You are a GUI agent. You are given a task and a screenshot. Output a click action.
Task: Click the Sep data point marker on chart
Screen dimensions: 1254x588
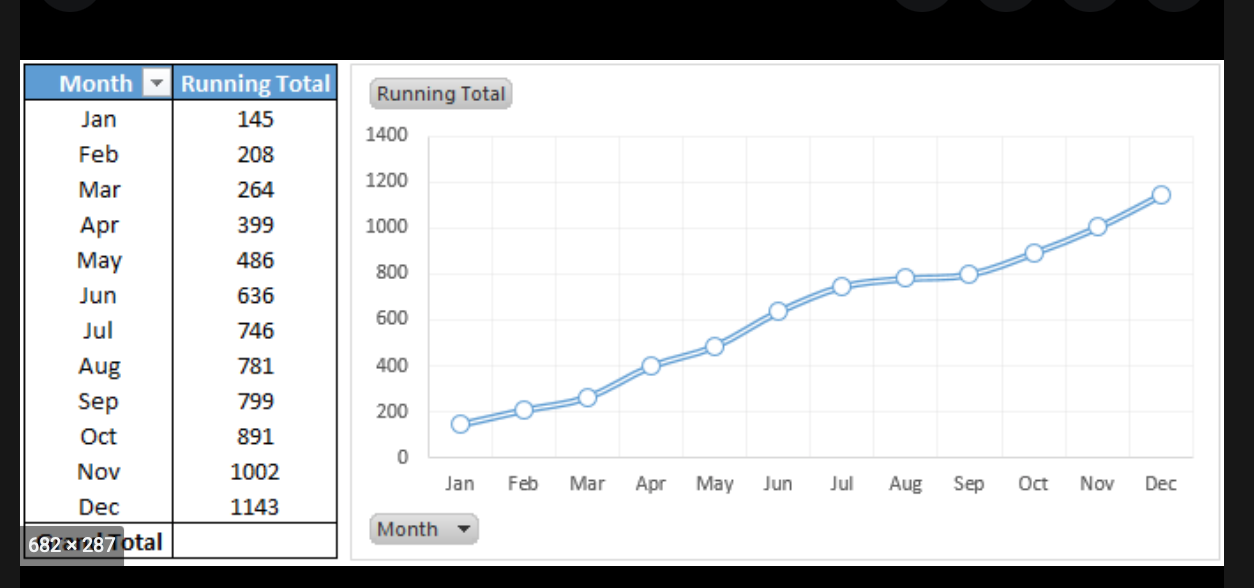point(969,274)
